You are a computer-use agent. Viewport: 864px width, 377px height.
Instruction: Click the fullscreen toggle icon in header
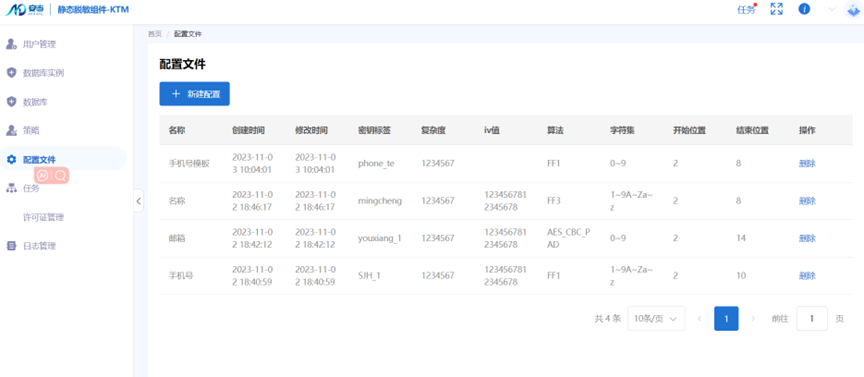coord(776,9)
